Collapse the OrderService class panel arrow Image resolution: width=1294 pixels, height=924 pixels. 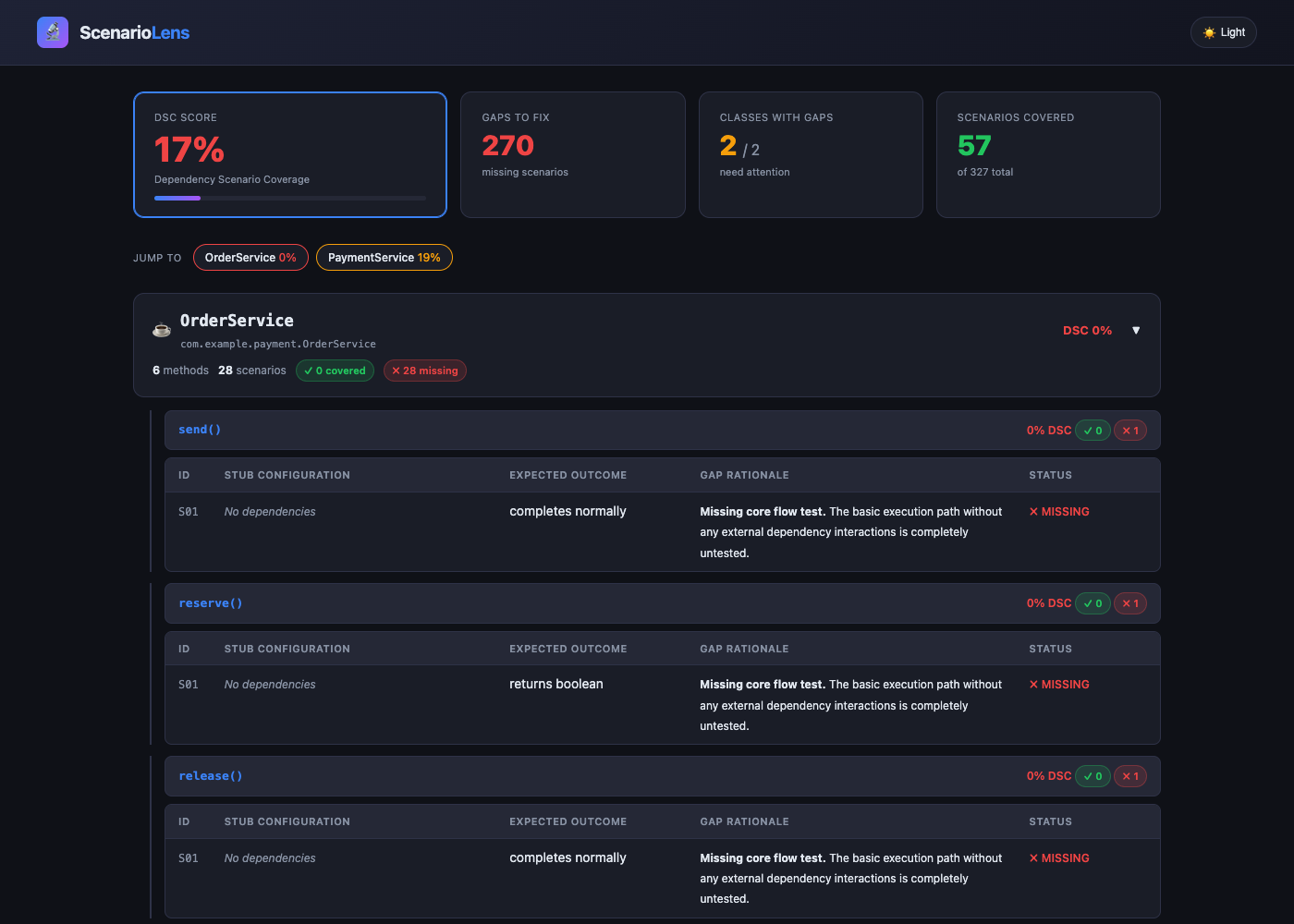(1136, 330)
